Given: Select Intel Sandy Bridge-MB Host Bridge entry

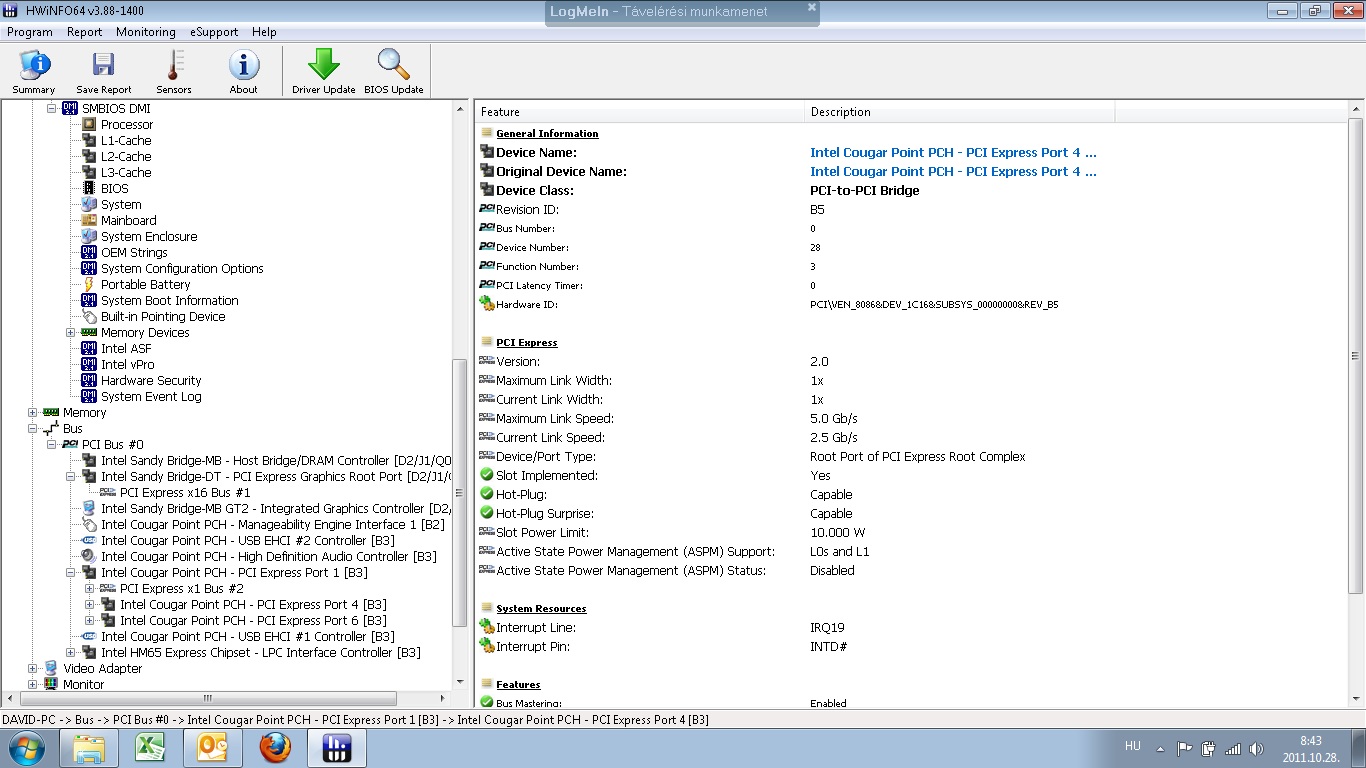Looking at the screenshot, I should (x=276, y=460).
